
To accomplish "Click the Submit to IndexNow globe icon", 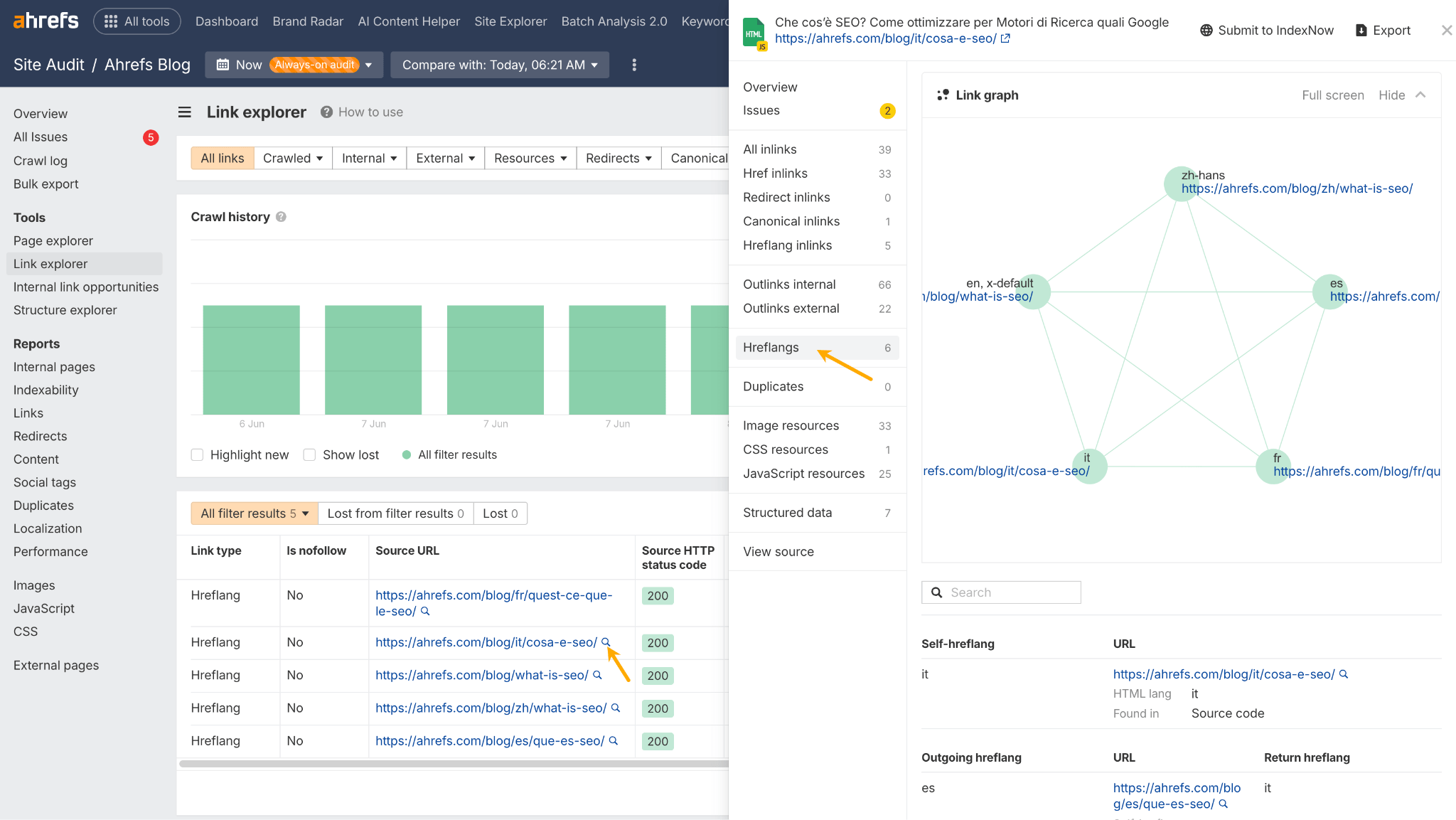I will coord(1206,30).
